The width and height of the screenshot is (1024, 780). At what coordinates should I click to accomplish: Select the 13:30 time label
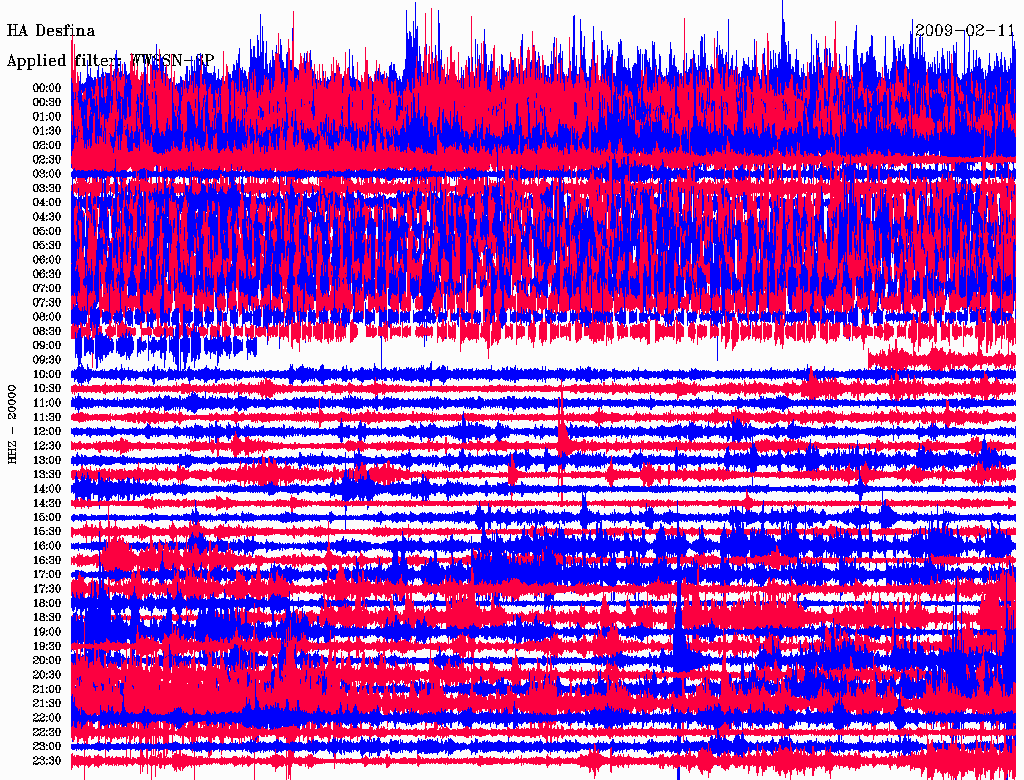click(47, 474)
